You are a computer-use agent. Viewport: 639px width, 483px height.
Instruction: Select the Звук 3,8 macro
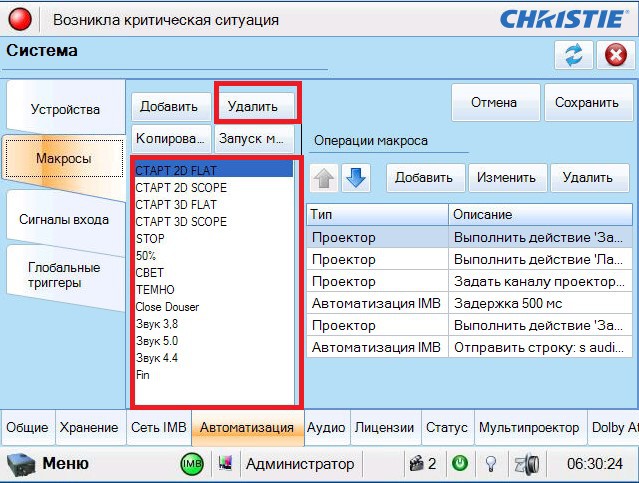click(x=214, y=324)
